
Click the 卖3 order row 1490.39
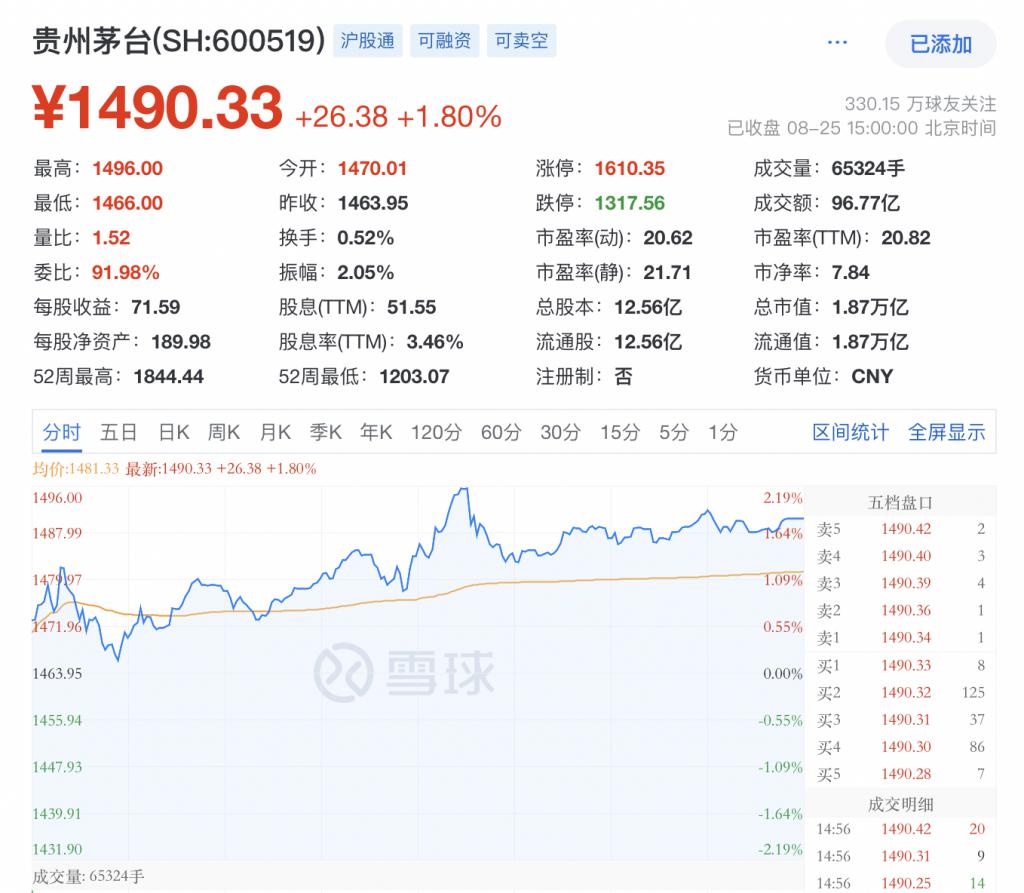click(901, 583)
